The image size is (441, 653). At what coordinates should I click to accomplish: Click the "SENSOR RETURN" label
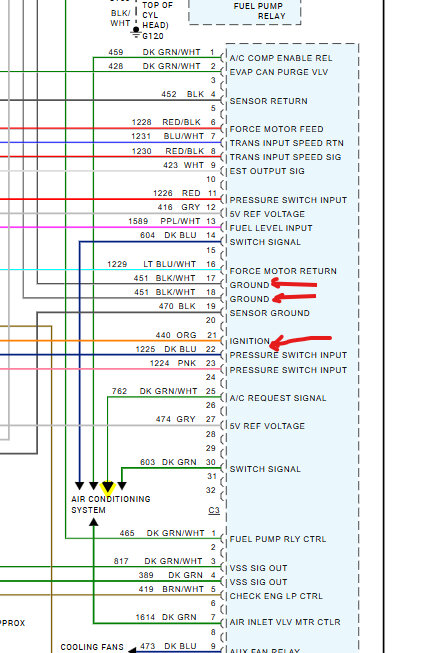(269, 101)
